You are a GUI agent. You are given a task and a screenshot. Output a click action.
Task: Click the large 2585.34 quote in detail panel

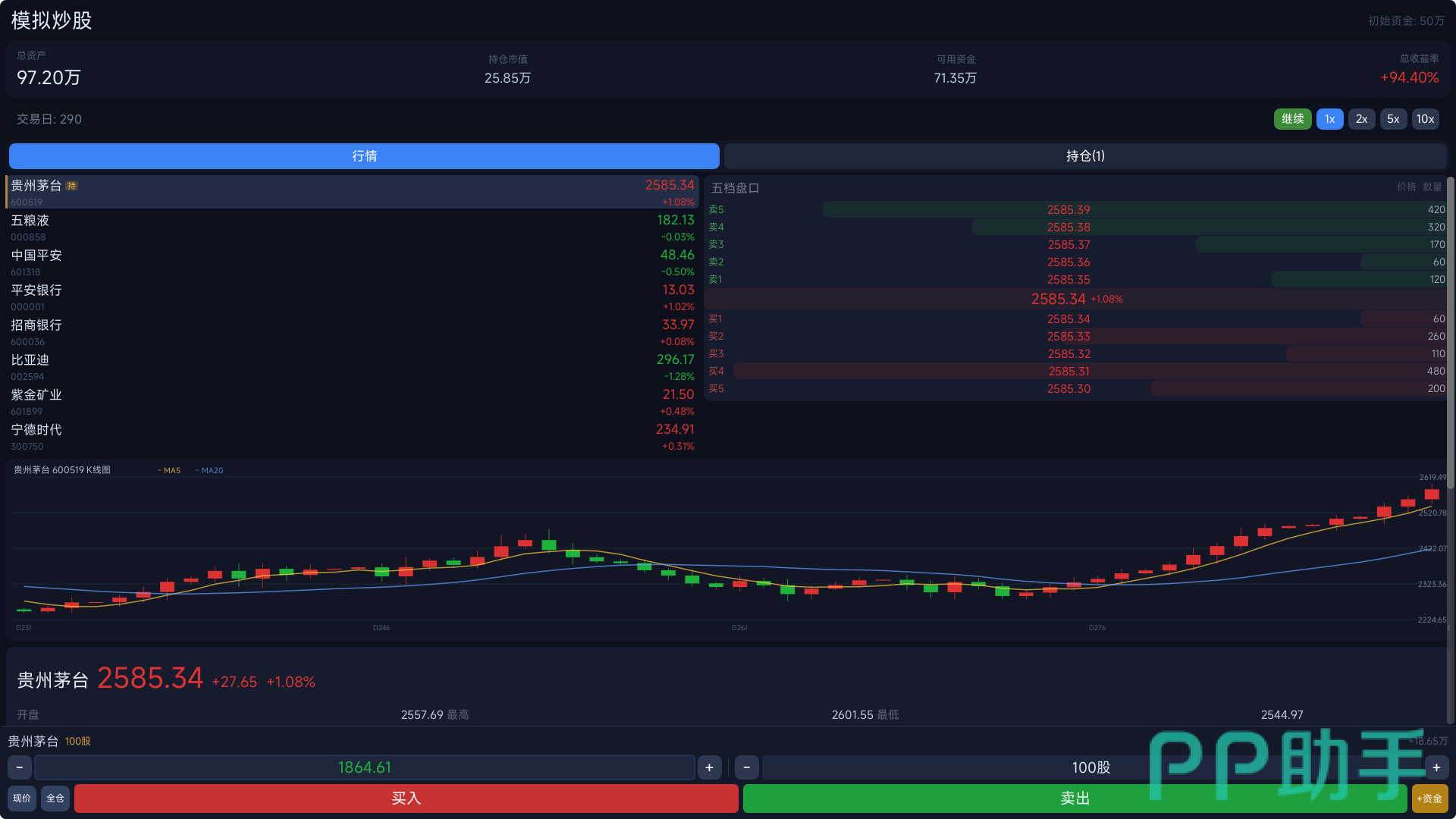(150, 678)
